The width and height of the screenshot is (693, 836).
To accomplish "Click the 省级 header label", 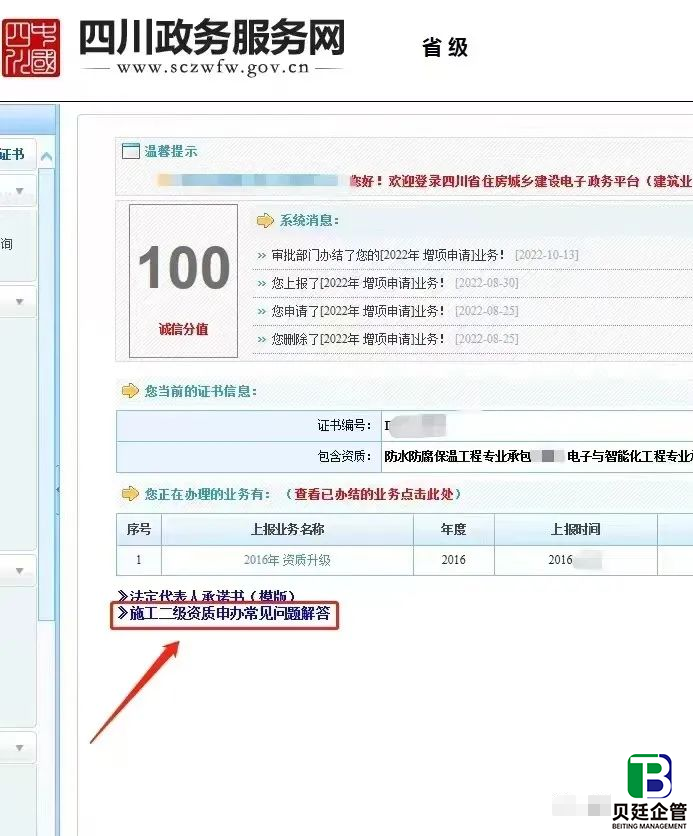I will [x=445, y=47].
